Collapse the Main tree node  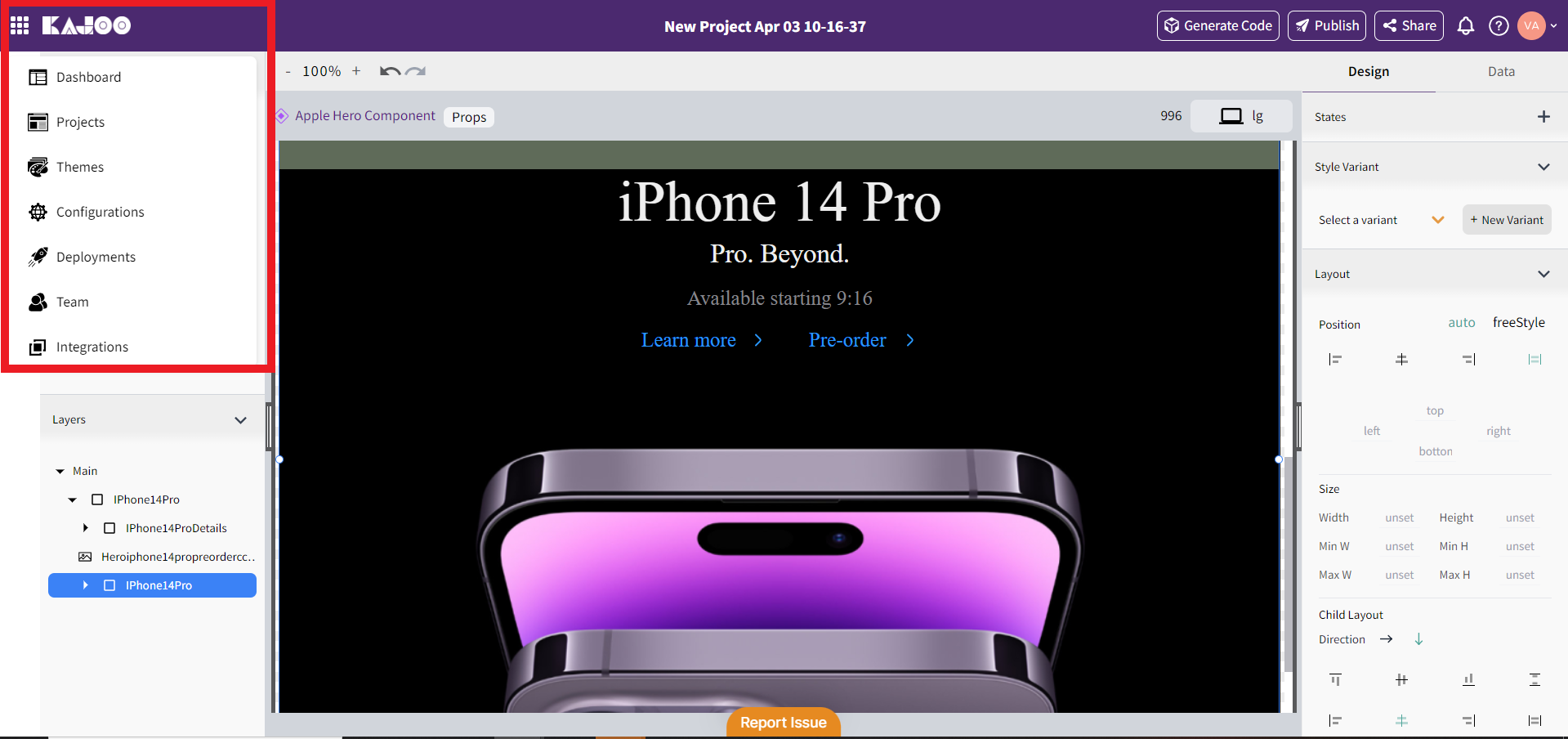click(x=60, y=472)
